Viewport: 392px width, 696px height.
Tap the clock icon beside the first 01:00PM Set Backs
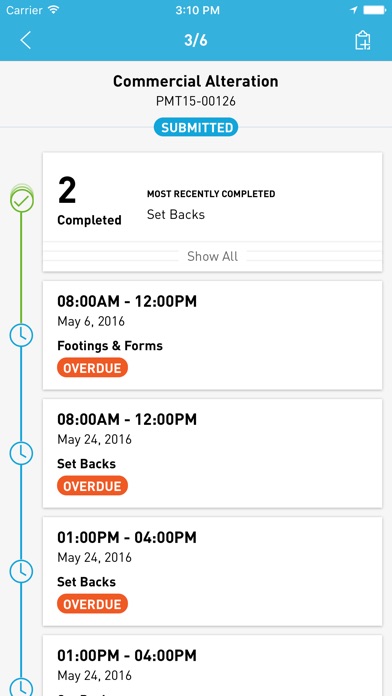(x=21, y=571)
